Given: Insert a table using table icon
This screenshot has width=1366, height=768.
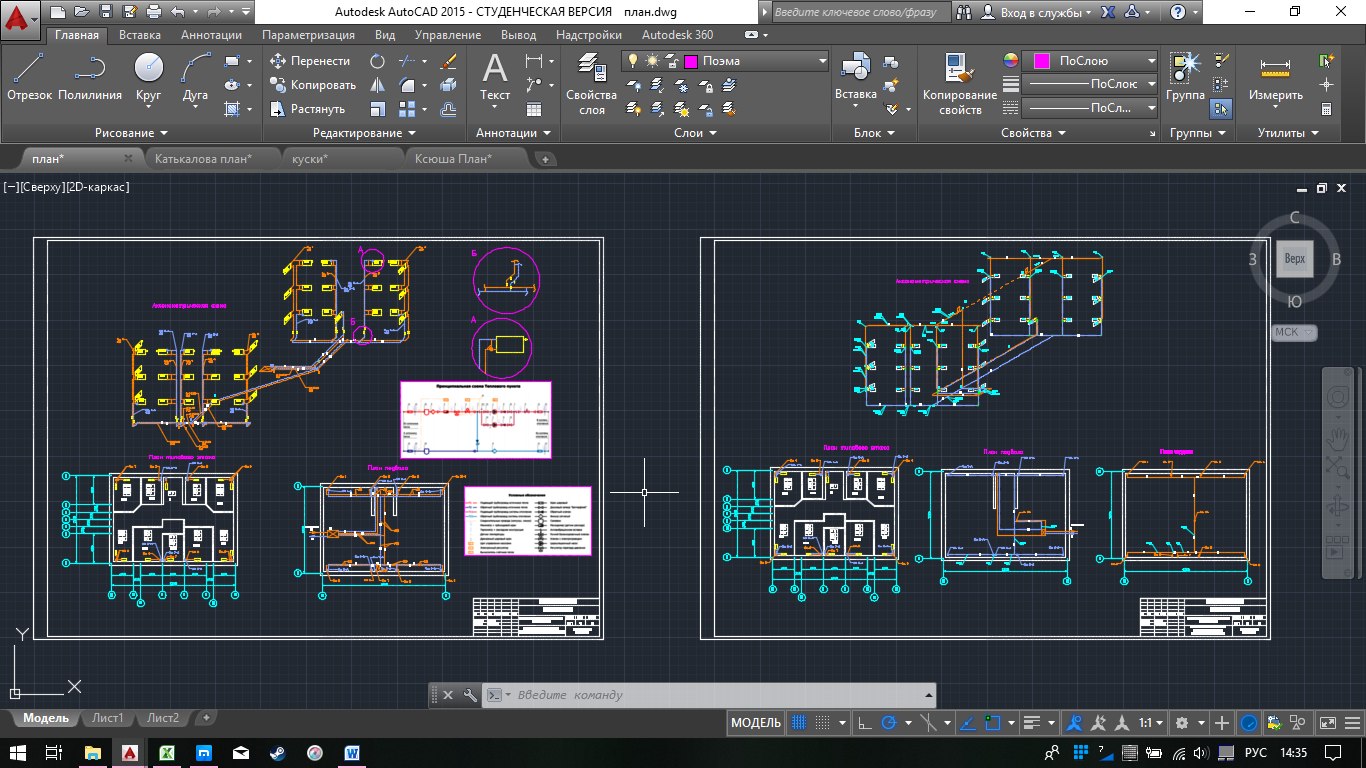Looking at the screenshot, I should click(x=534, y=109).
